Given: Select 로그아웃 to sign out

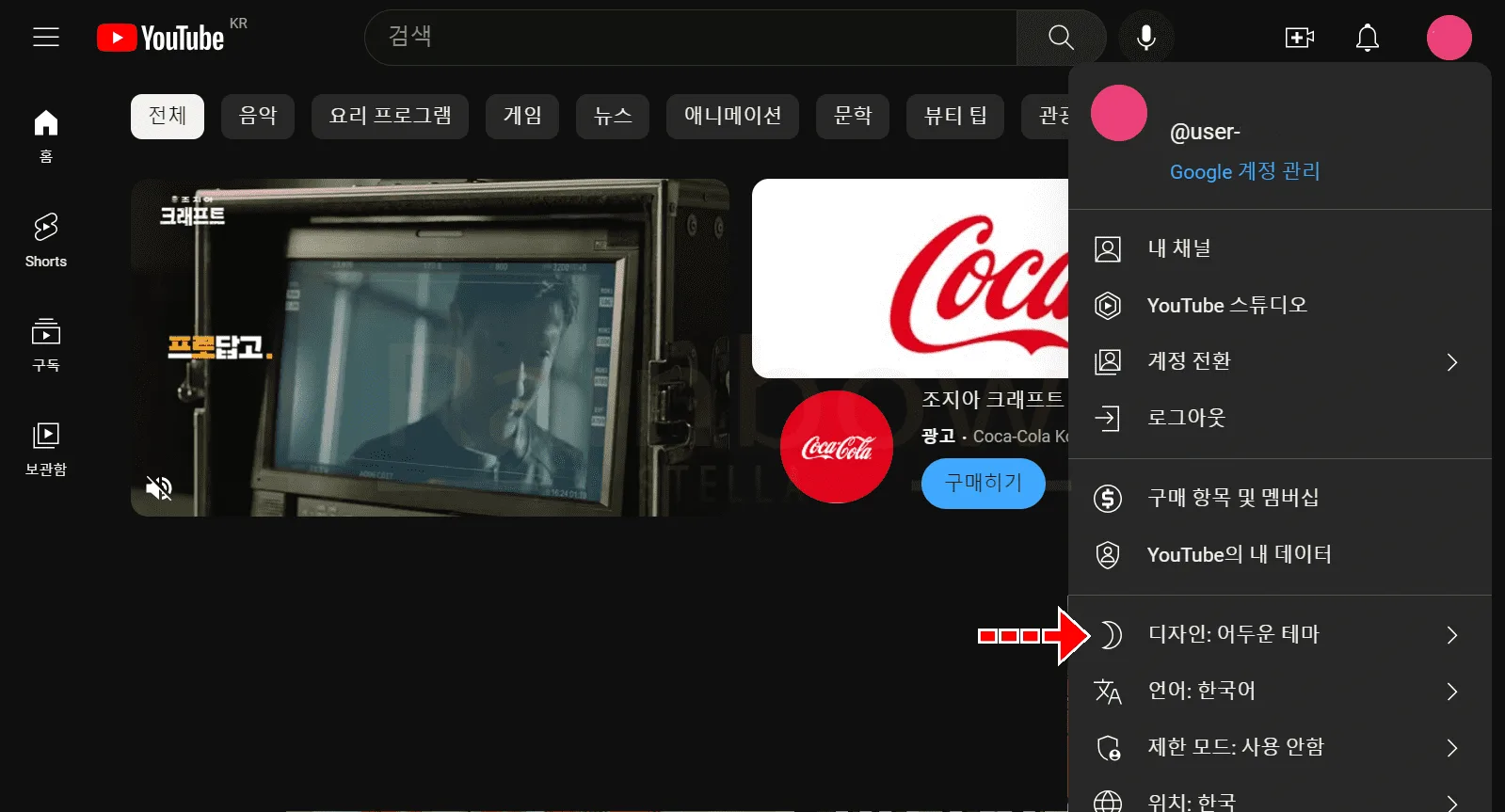Looking at the screenshot, I should click(1280, 418).
